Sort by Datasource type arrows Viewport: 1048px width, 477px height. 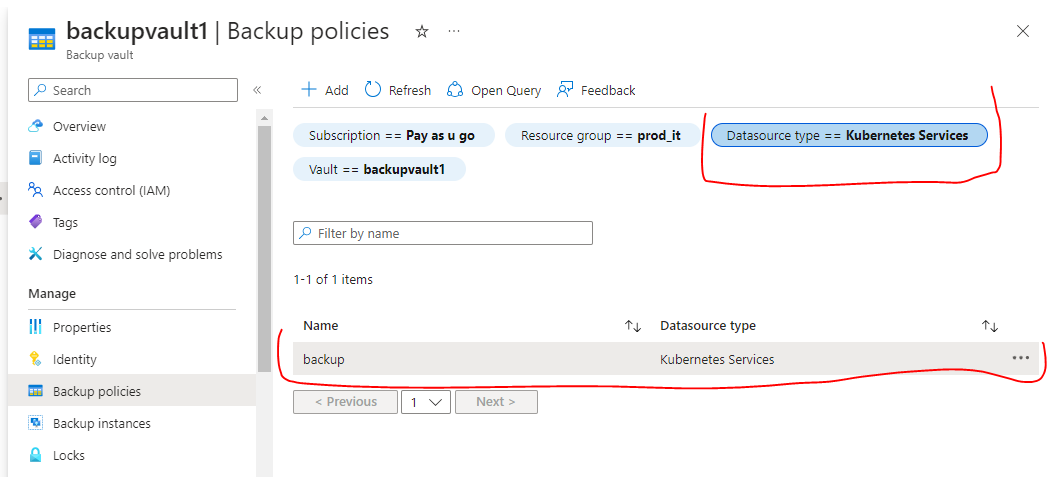[989, 326]
